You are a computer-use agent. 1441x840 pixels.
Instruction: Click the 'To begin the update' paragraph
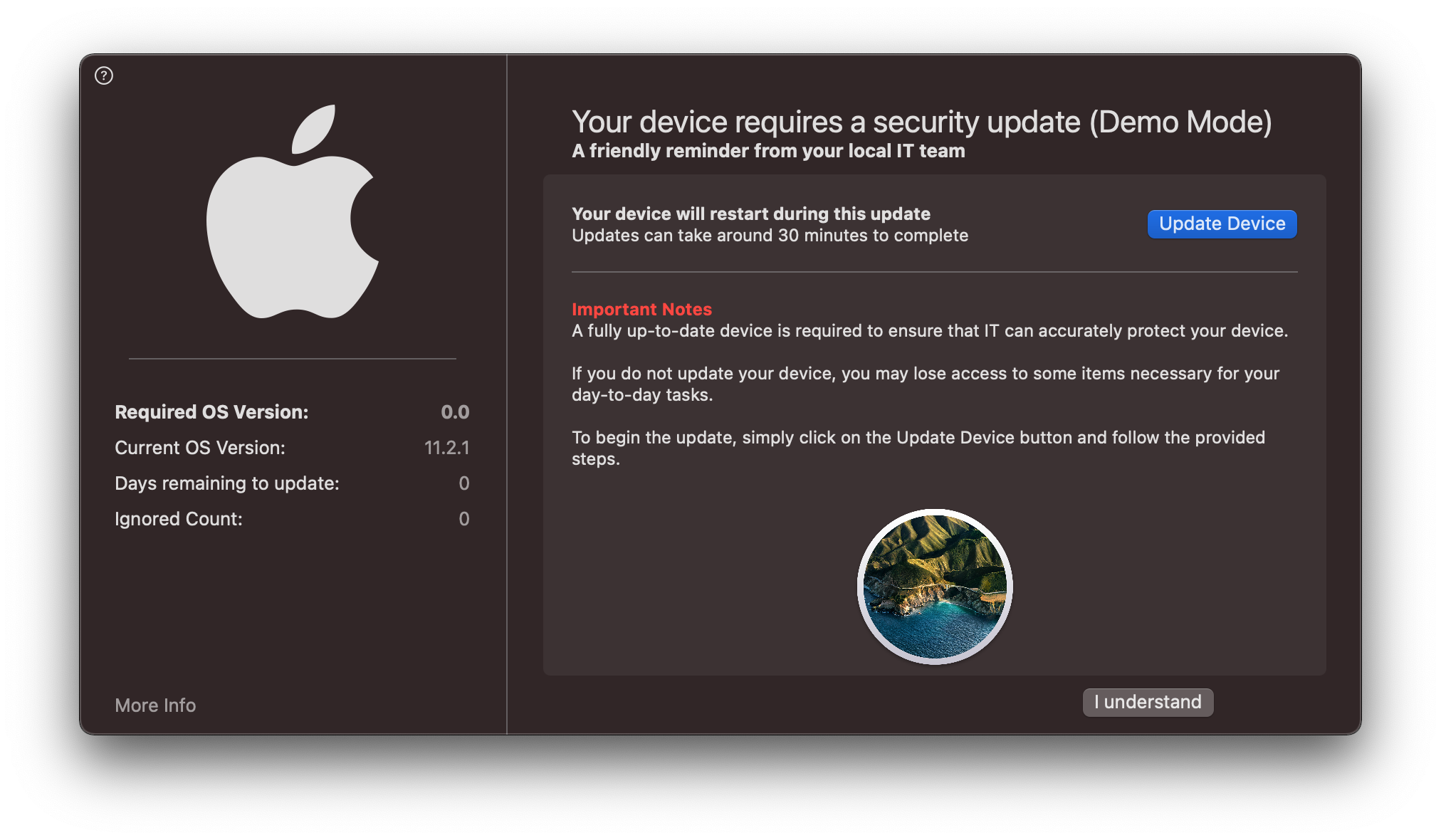point(918,448)
